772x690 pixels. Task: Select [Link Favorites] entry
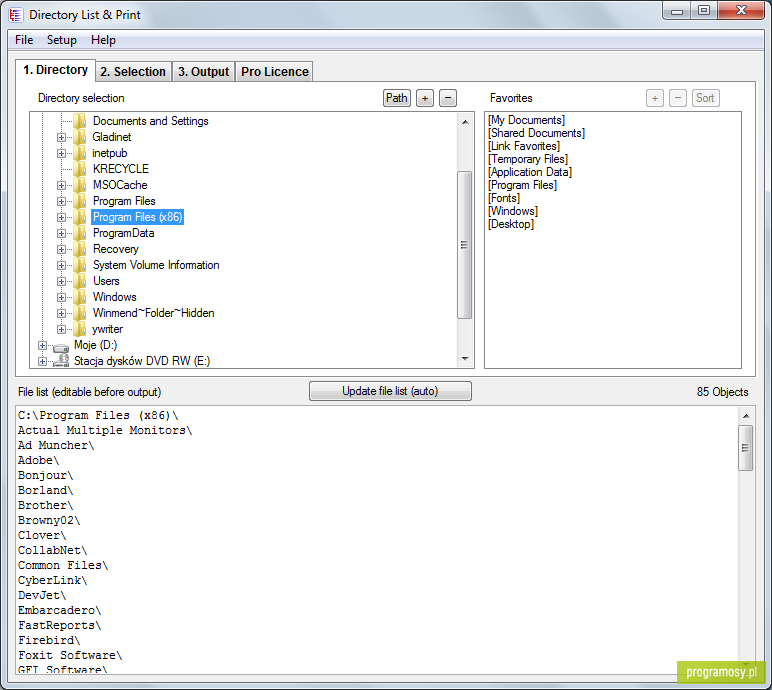[524, 146]
